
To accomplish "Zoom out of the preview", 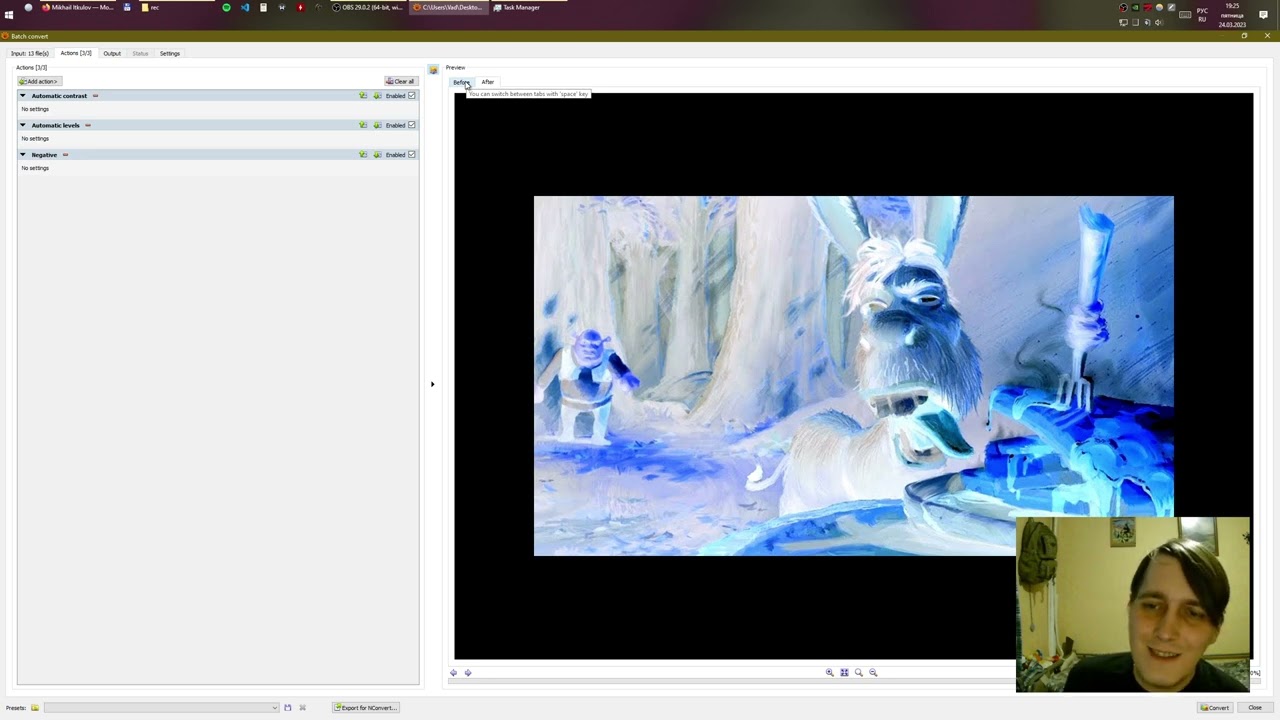I will (873, 673).
